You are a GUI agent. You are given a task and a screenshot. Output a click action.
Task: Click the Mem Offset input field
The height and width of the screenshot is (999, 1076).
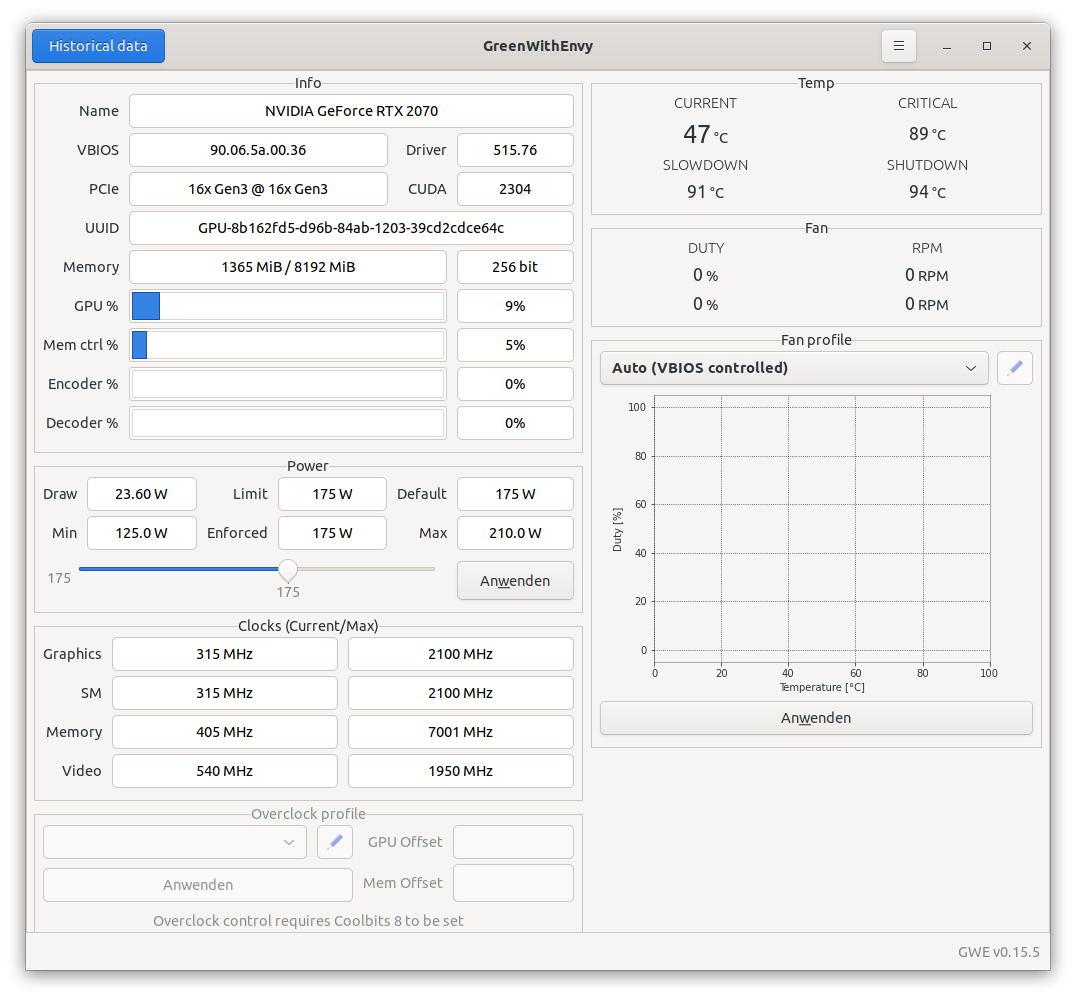(513, 883)
